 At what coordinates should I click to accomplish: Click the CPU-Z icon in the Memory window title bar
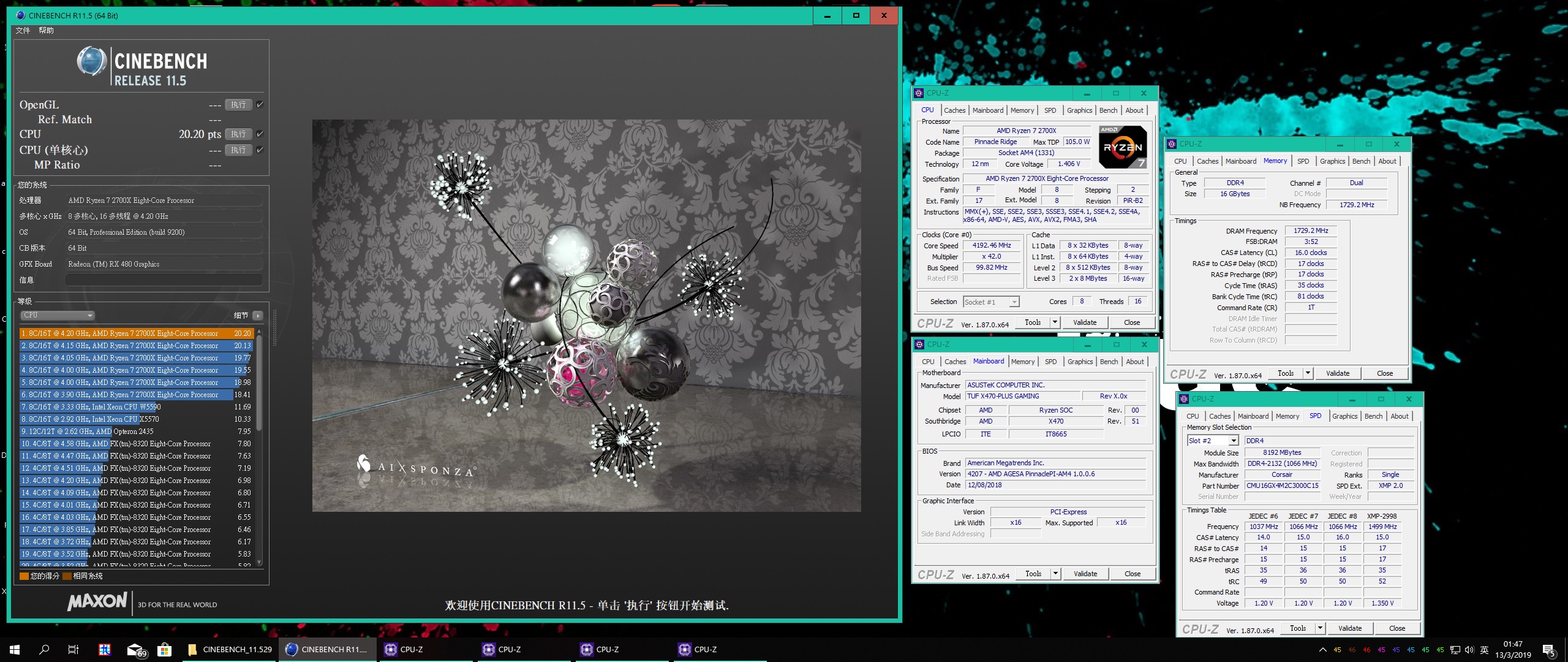click(x=1172, y=144)
